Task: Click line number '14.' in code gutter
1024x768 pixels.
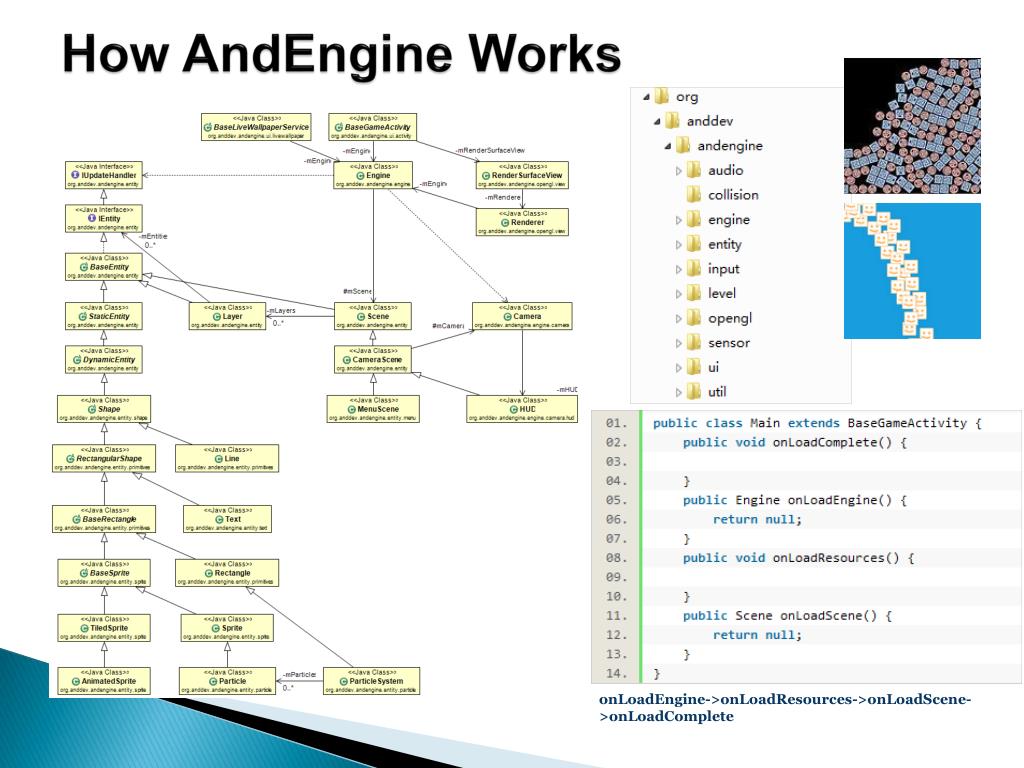Action: point(616,674)
